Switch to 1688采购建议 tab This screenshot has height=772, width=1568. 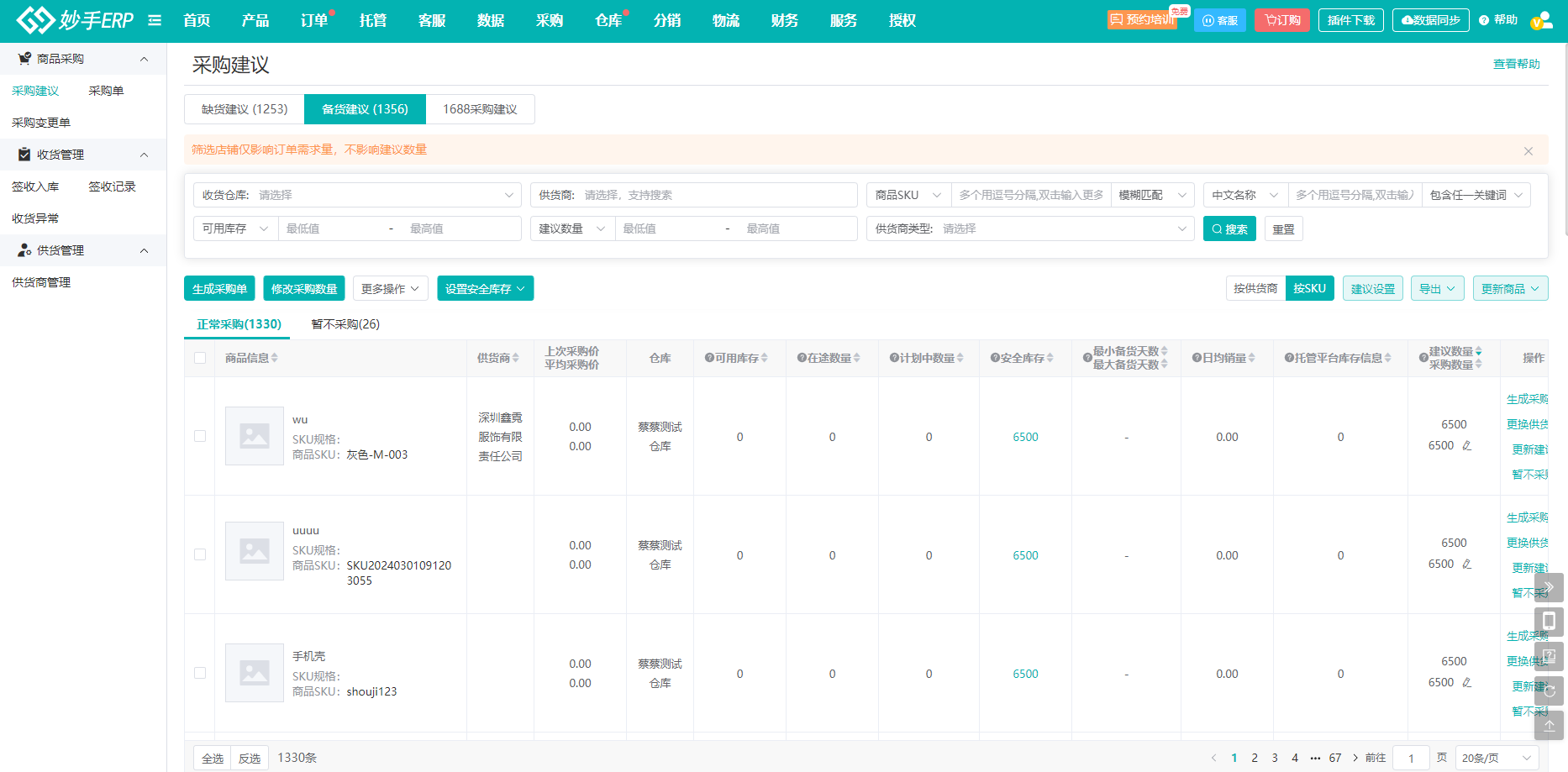[480, 109]
